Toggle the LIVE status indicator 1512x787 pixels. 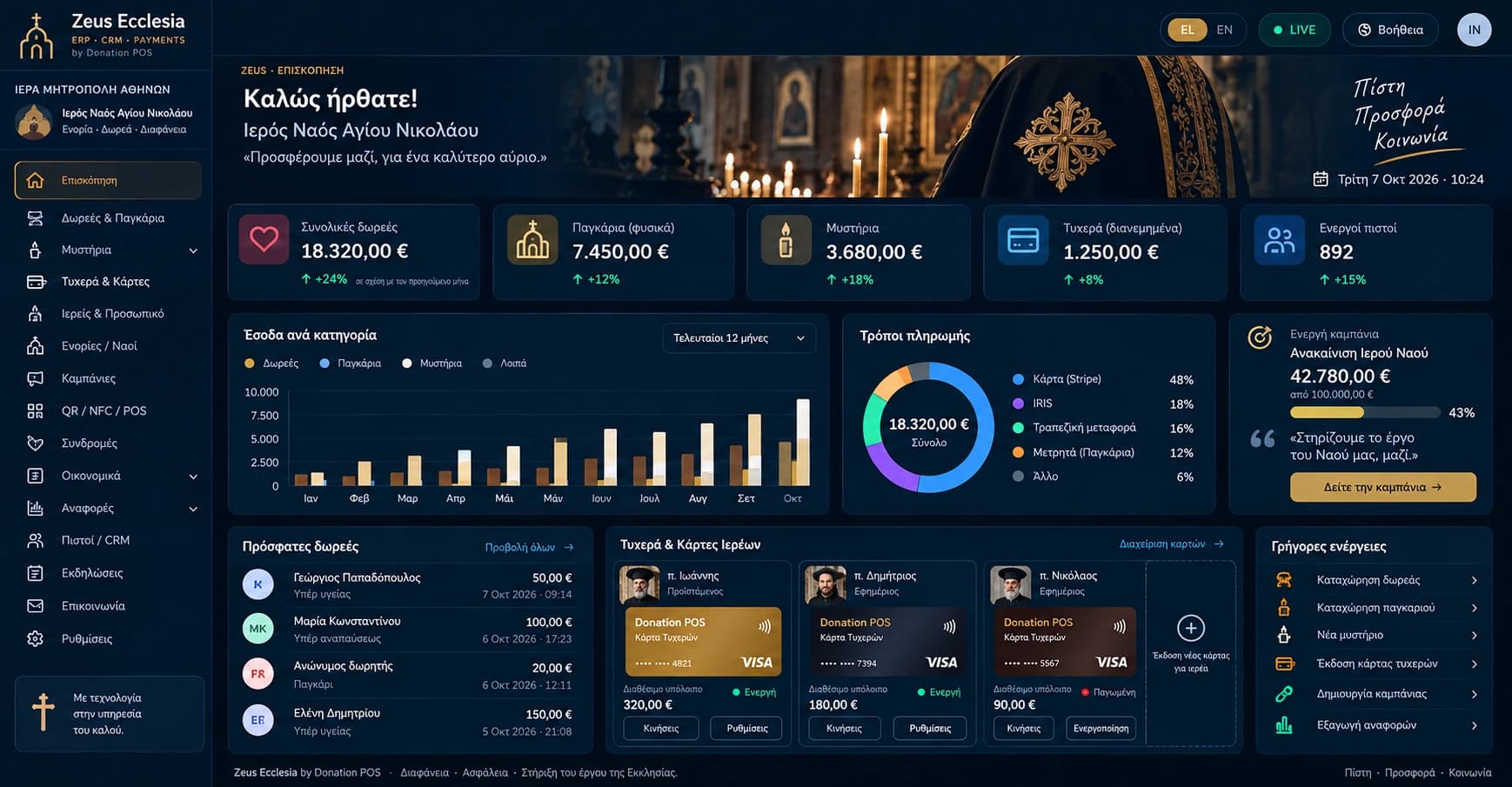click(1295, 30)
